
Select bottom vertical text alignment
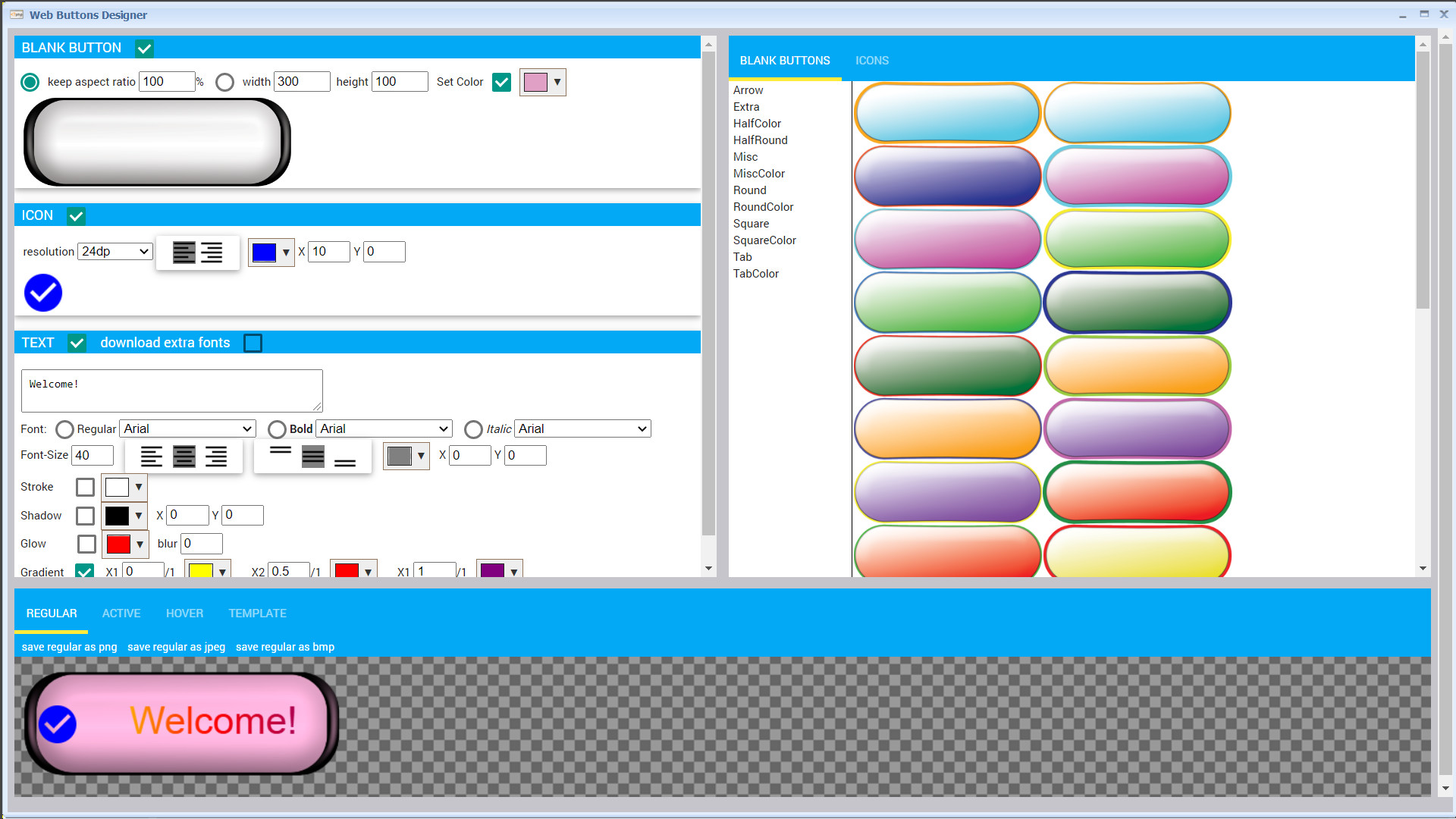[345, 463]
